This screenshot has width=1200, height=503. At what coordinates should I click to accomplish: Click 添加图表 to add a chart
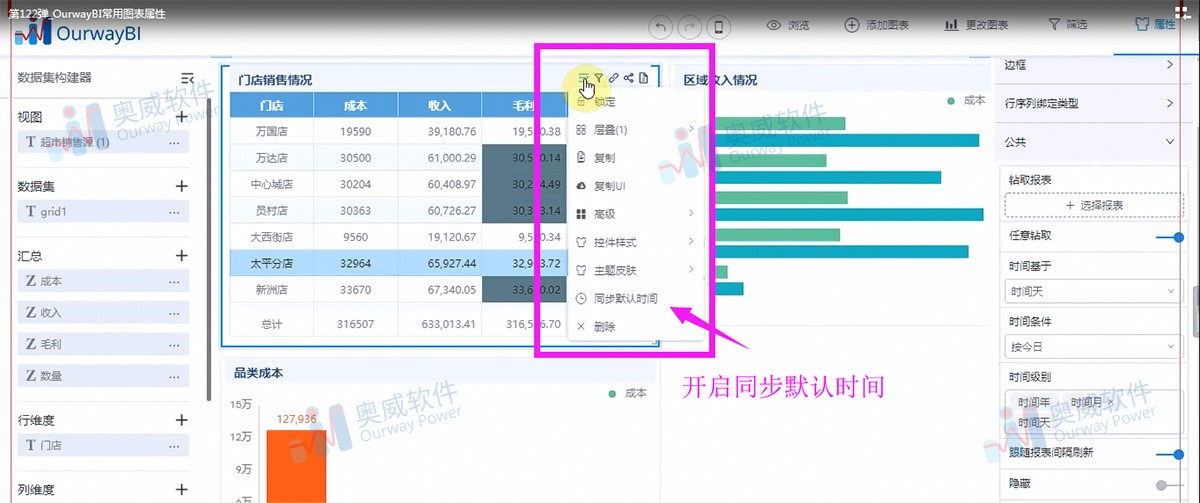click(878, 25)
